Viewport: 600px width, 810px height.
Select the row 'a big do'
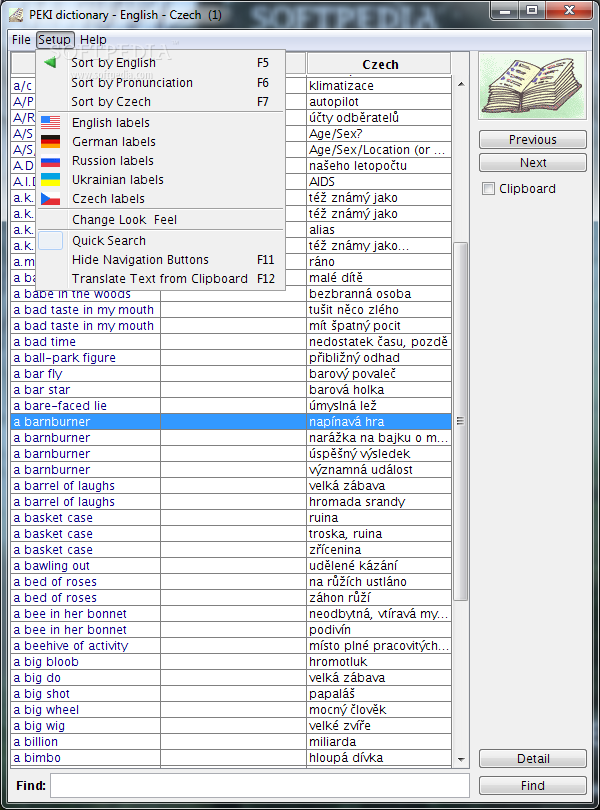tap(231, 678)
